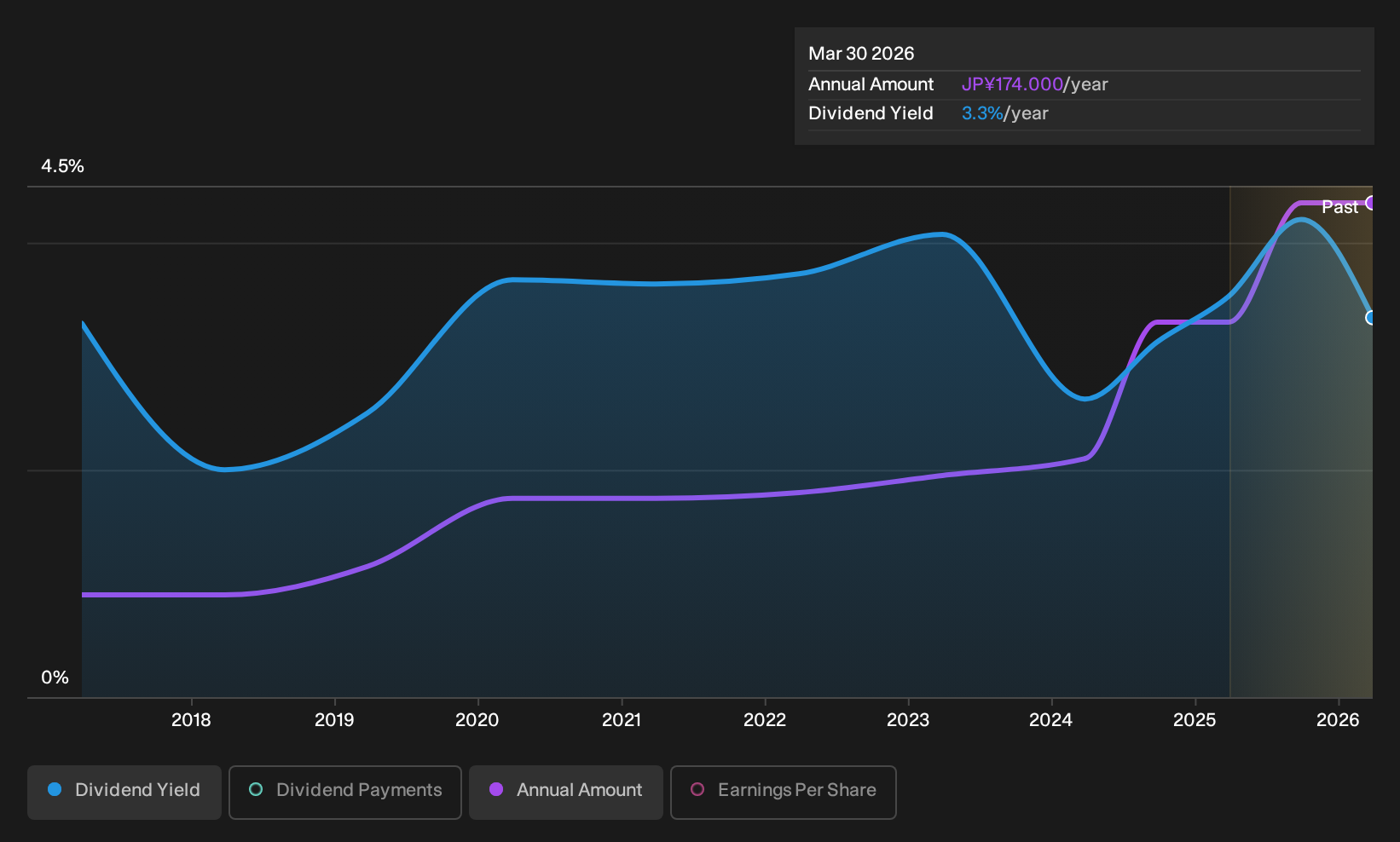Click the JP¥174.000/year value

(1035, 84)
